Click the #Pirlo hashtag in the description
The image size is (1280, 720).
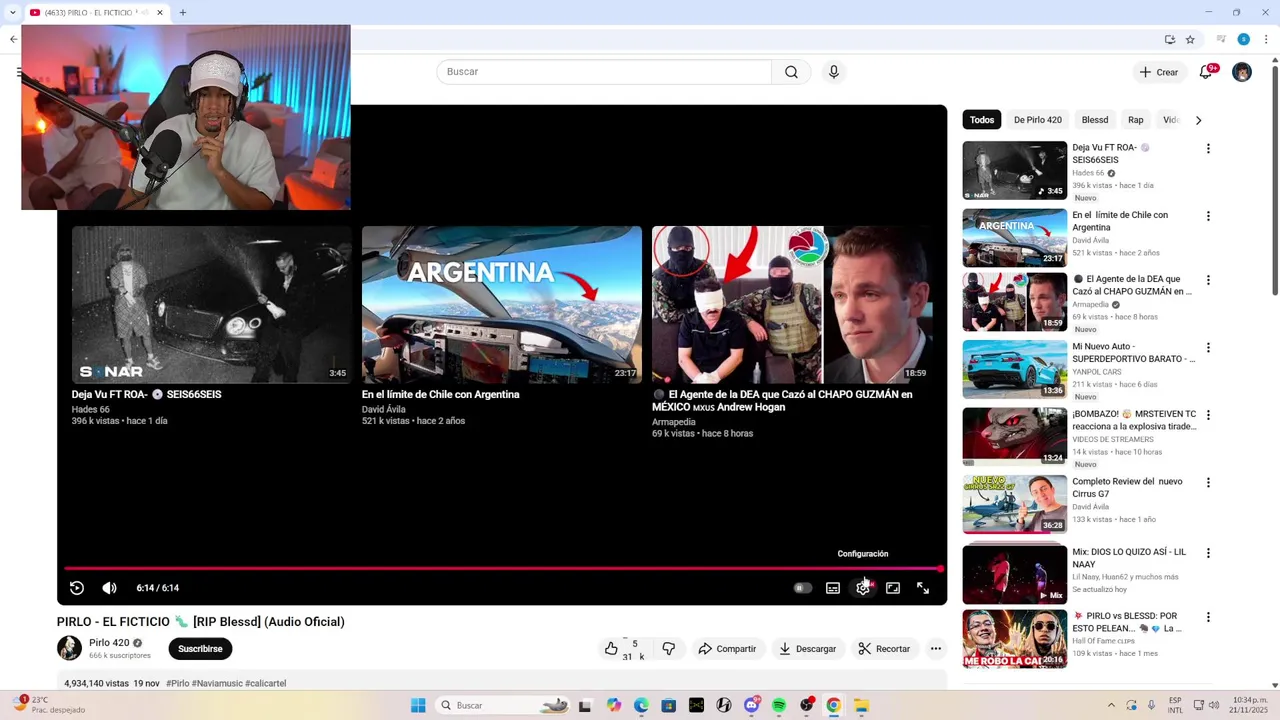[178, 684]
